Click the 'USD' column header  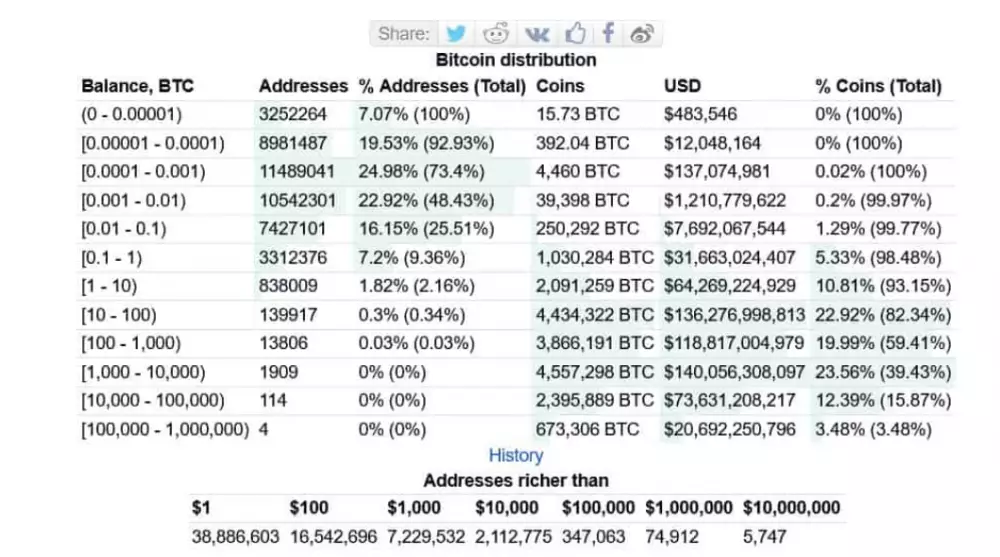click(x=682, y=86)
